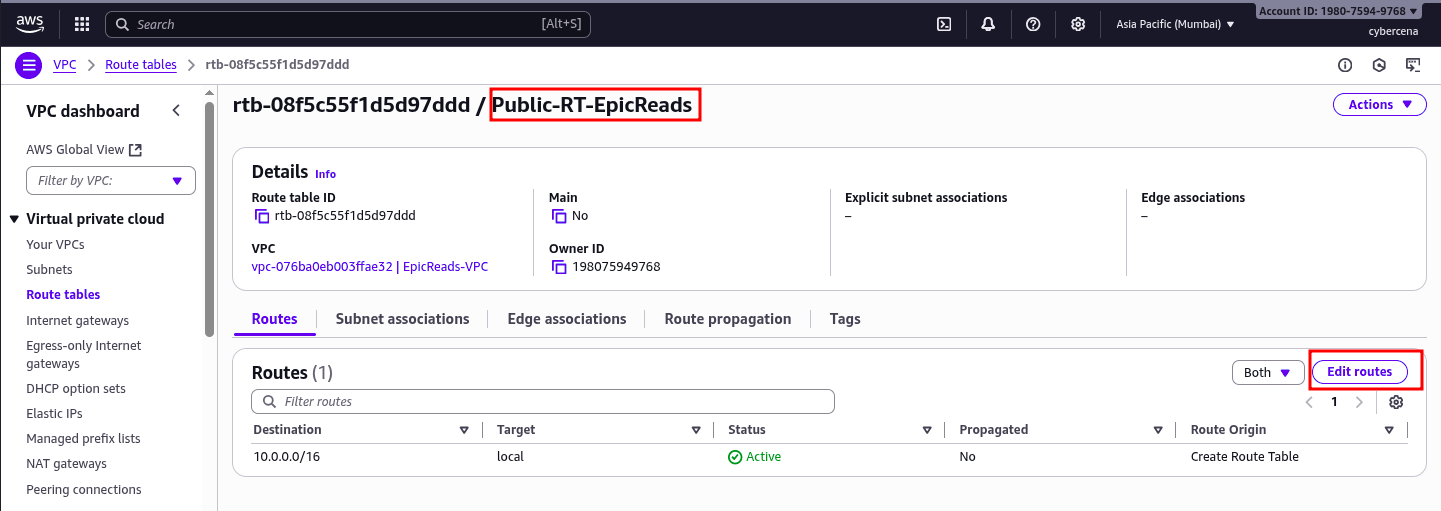The image size is (1441, 511).
Task: Select the Create Route Table origin cell
Action: [1245, 457]
